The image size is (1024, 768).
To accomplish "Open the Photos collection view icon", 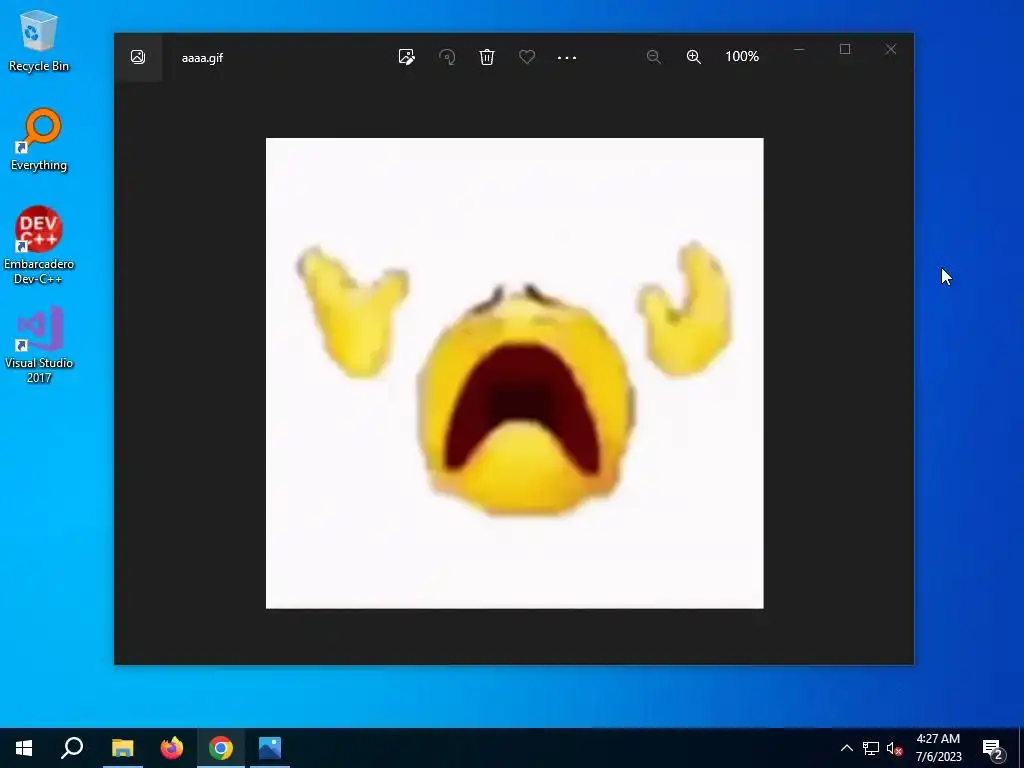I will pyautogui.click(x=138, y=57).
